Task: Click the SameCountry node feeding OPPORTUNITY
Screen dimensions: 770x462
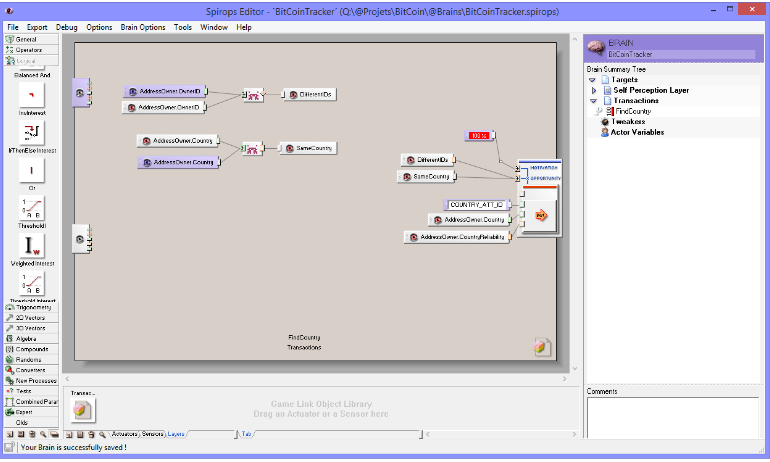Action: [x=427, y=177]
